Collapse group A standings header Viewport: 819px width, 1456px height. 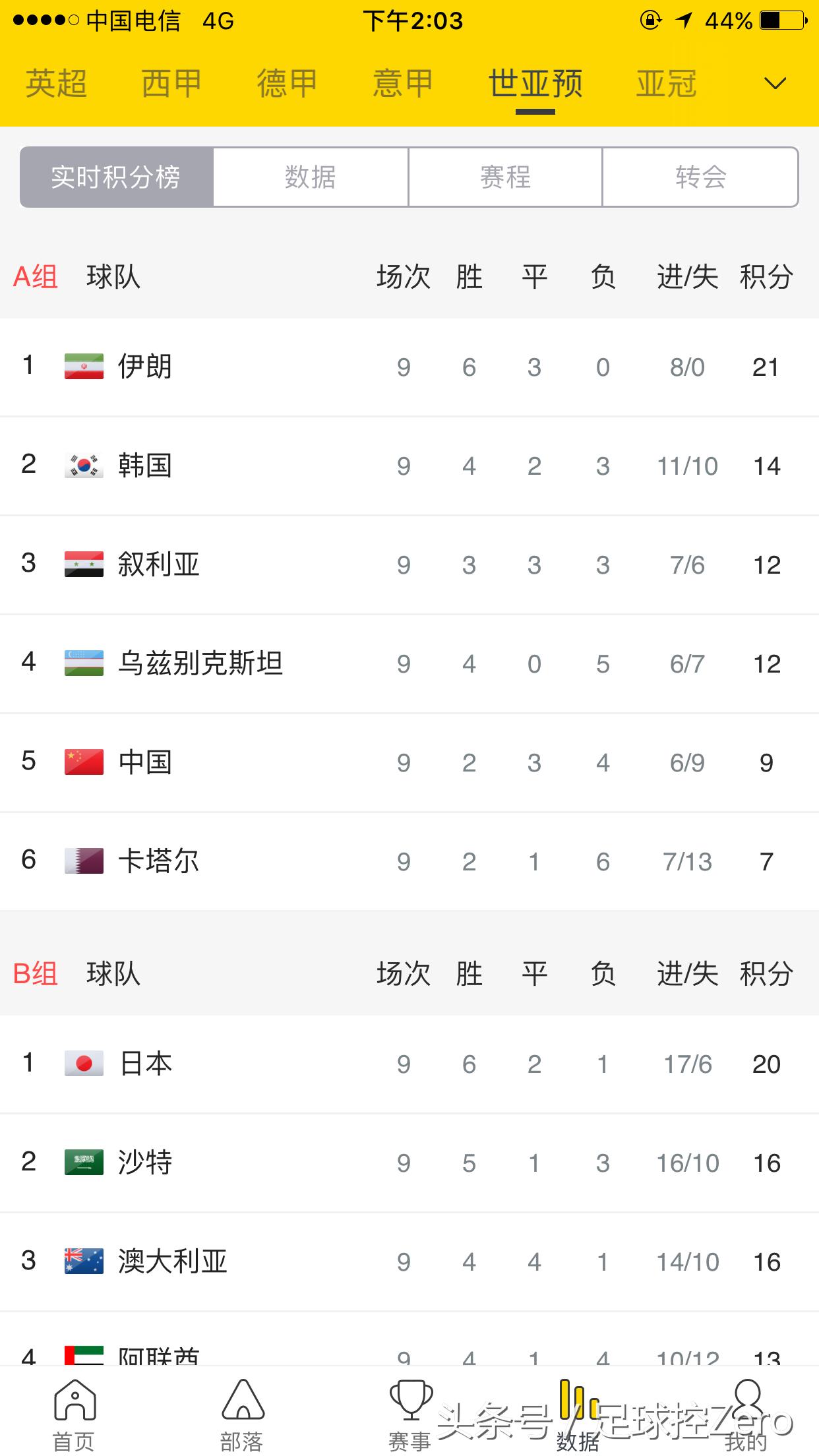tap(35, 278)
